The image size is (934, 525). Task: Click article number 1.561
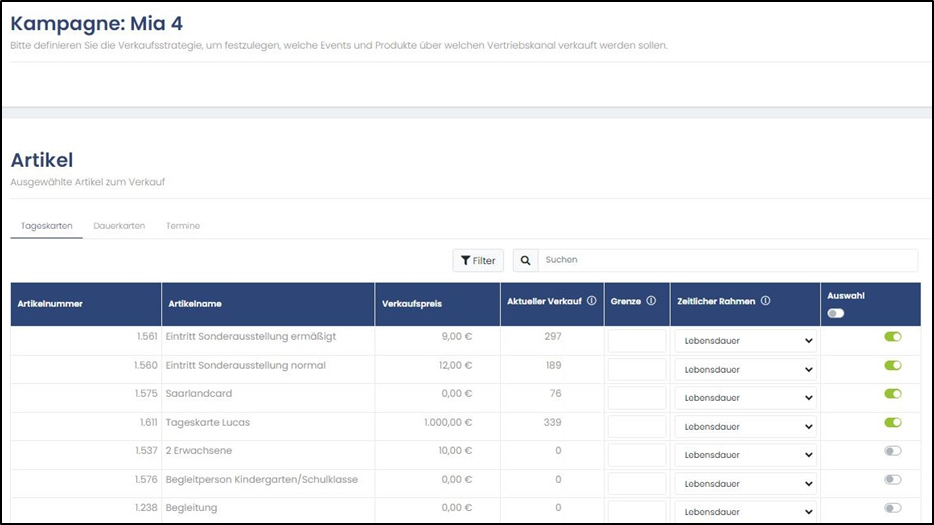coord(147,337)
